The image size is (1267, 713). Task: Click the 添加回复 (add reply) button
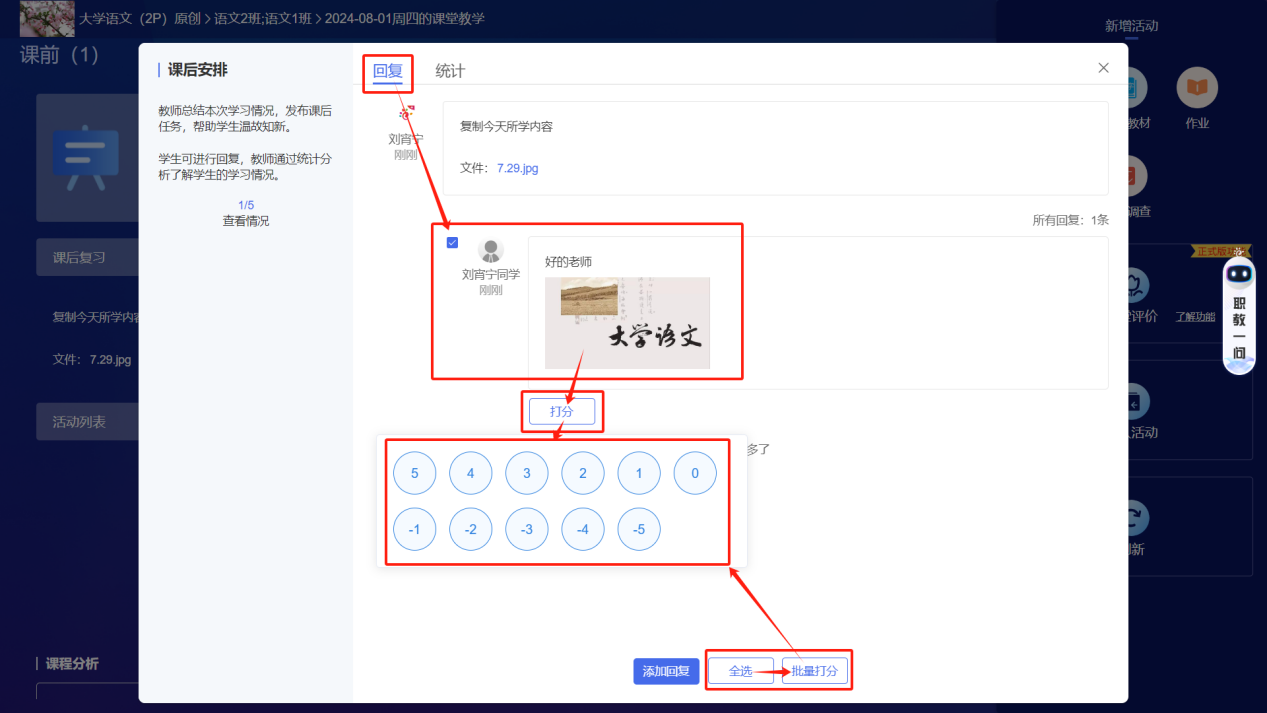tap(666, 670)
